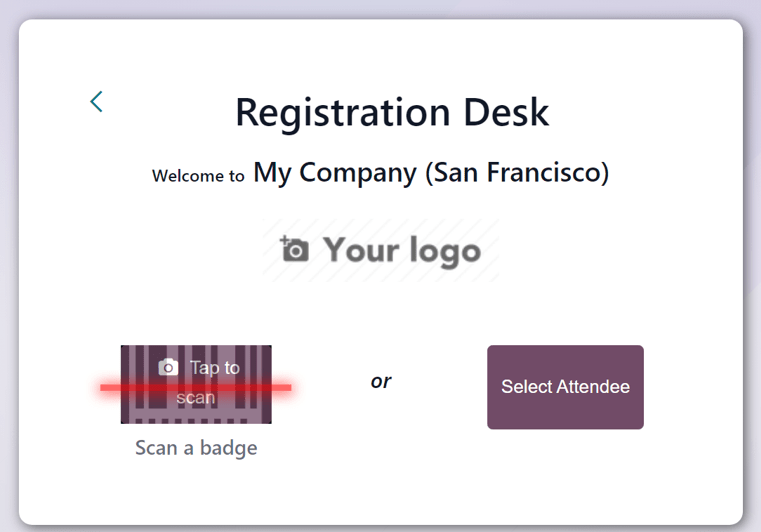Click the word 'badge' below the scanner
Image resolution: width=761 pixels, height=532 pixels.
228,448
